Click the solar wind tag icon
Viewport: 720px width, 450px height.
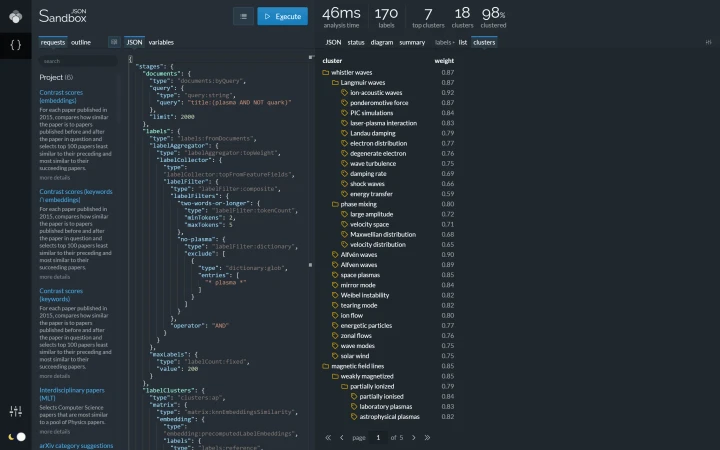[x=335, y=356]
